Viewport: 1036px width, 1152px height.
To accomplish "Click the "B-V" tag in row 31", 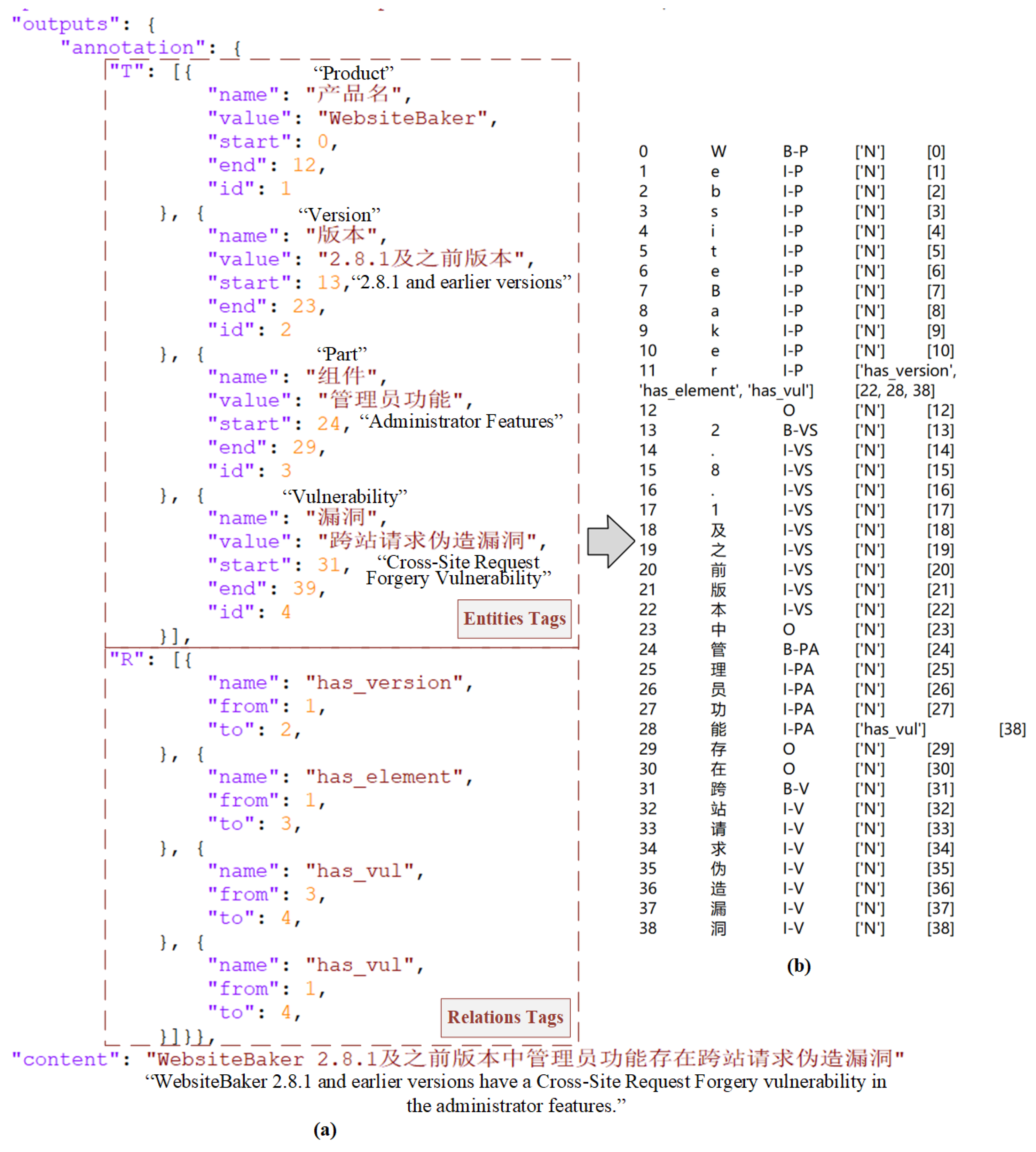I will coord(795,789).
